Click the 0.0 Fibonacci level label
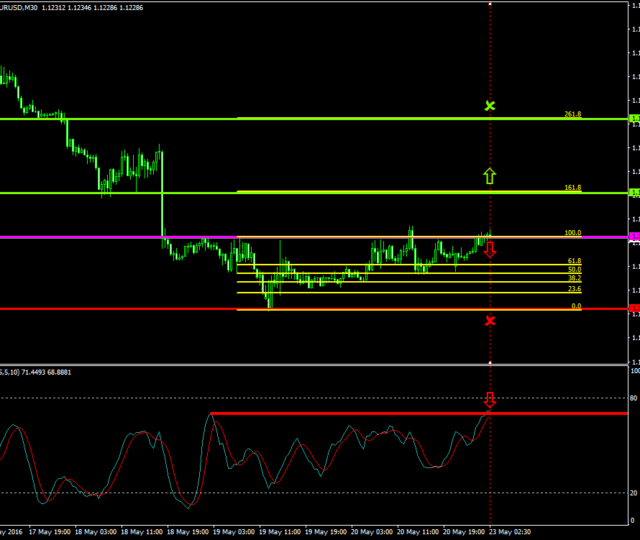 pyautogui.click(x=576, y=306)
